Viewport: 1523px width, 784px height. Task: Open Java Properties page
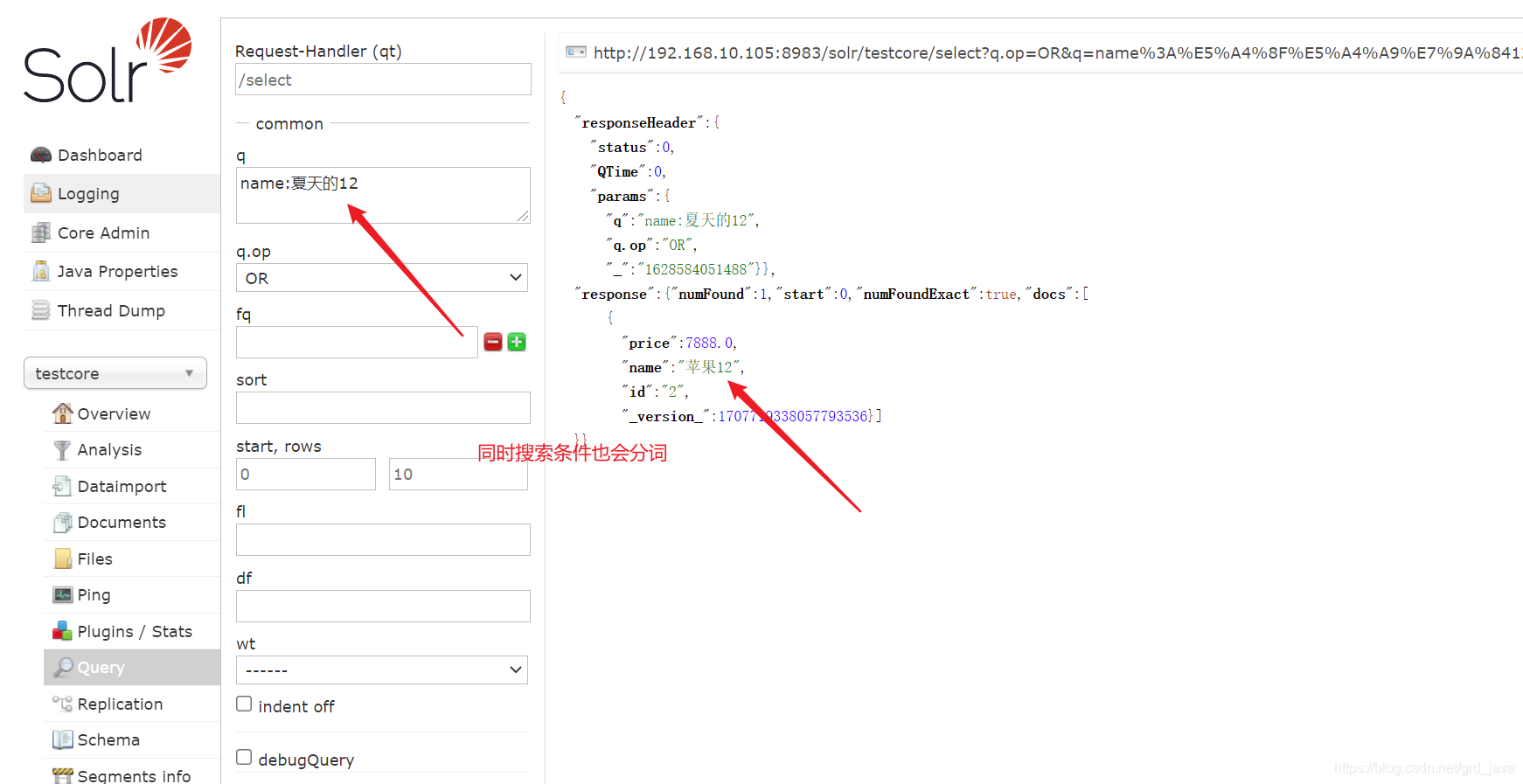pos(117,271)
